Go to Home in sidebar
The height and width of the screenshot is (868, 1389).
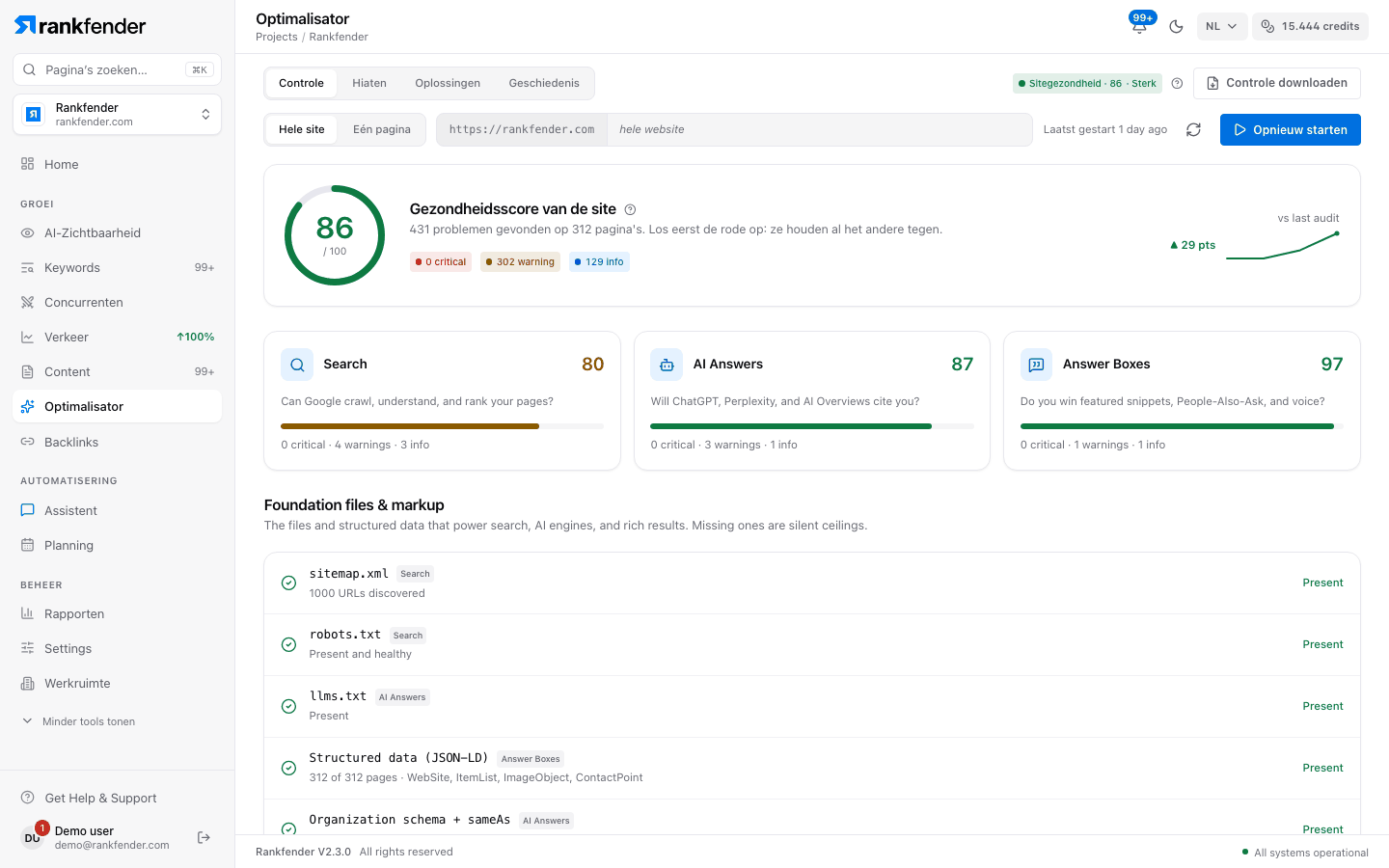pyautogui.click(x=117, y=164)
